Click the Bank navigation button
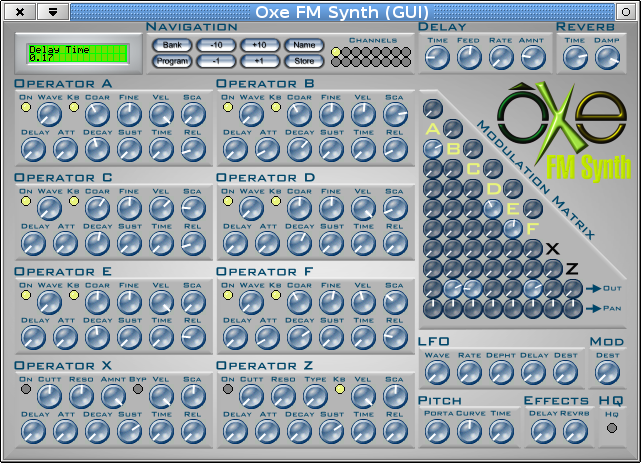This screenshot has height=463, width=641. pos(172,45)
